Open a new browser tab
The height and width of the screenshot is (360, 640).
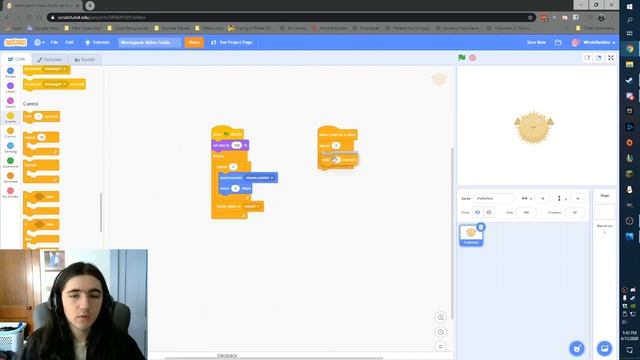(x=90, y=6)
